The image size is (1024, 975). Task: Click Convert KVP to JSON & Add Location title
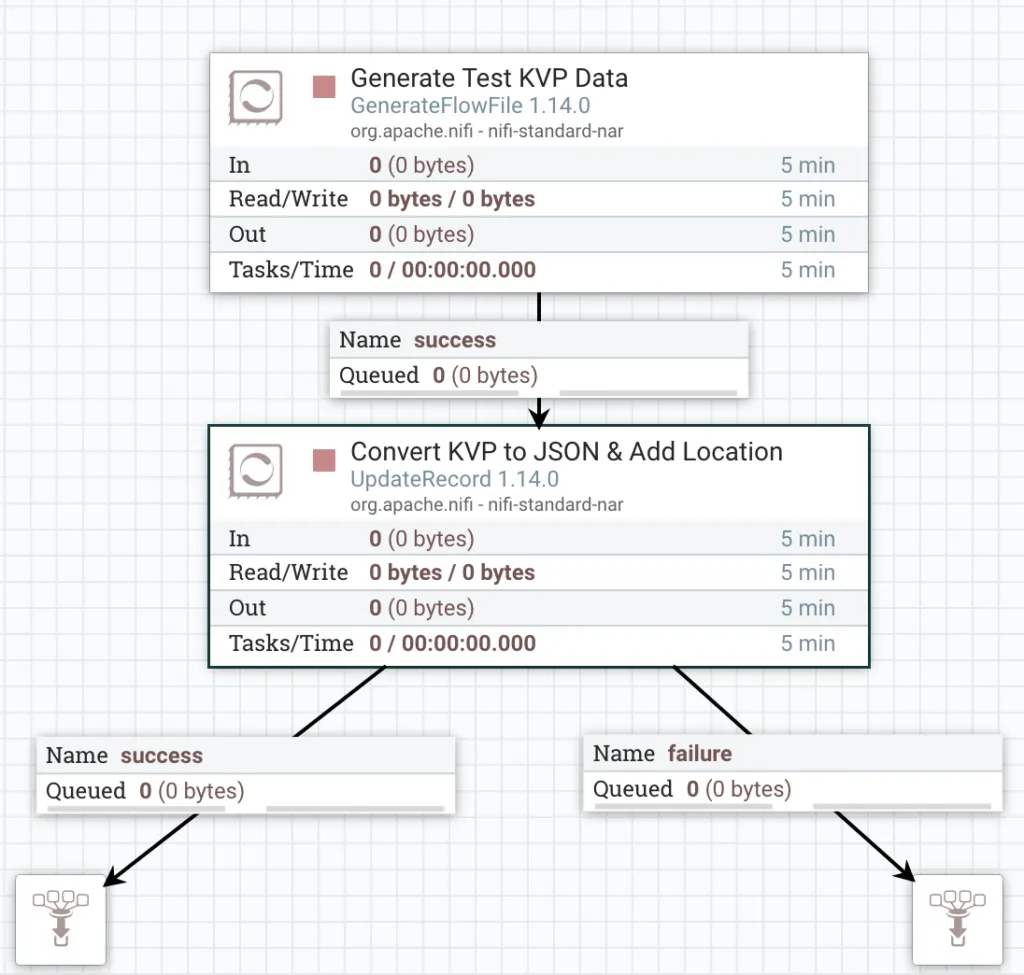(x=566, y=451)
